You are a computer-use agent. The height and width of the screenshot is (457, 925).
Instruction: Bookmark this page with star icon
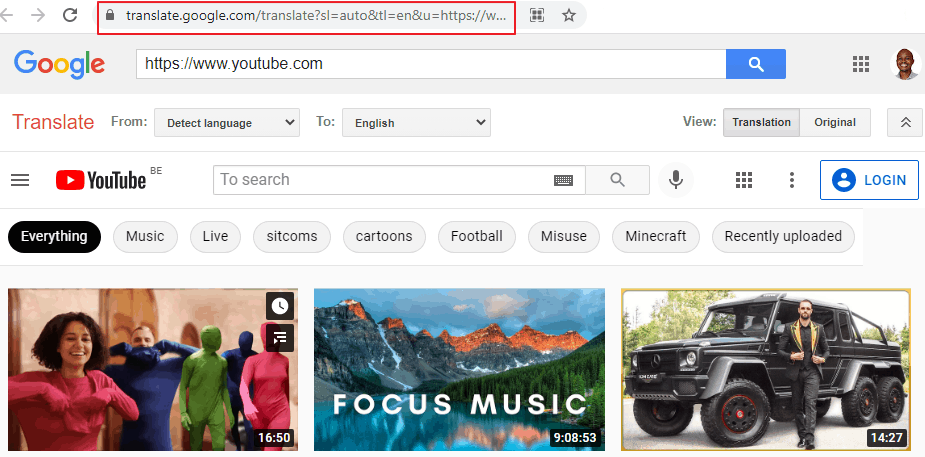pos(569,15)
